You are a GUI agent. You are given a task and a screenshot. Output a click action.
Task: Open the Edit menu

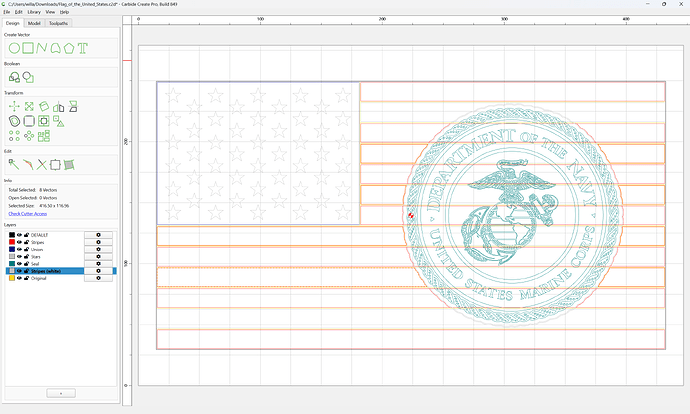tap(18, 12)
